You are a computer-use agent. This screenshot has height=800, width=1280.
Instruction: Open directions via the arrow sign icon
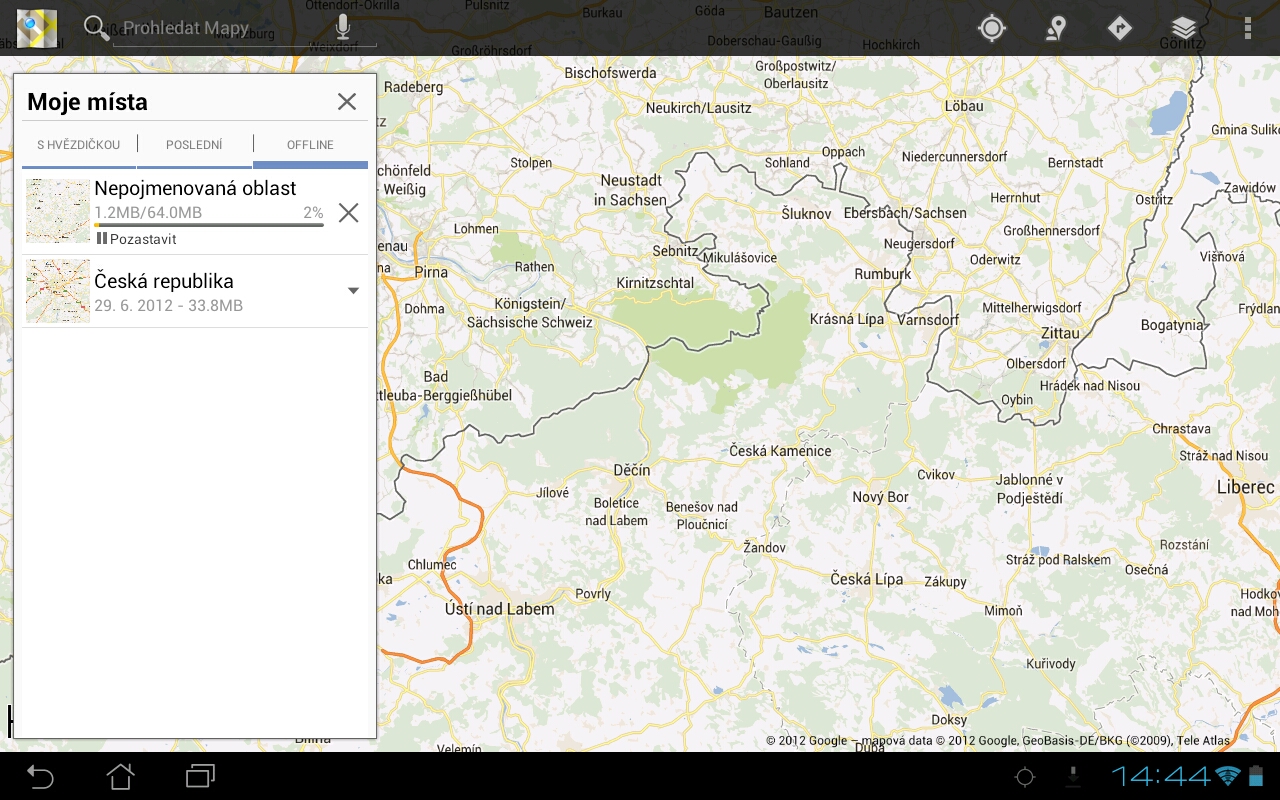[1119, 28]
